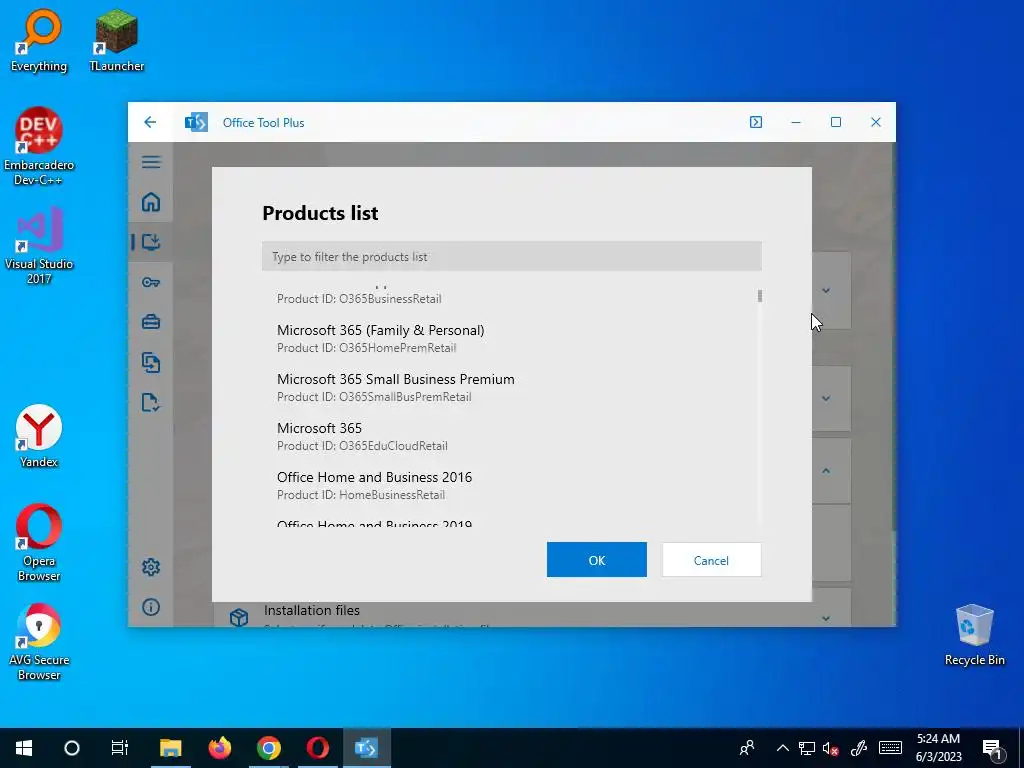This screenshot has width=1024, height=768.
Task: Launch Opera from the taskbar
Action: (x=317, y=748)
